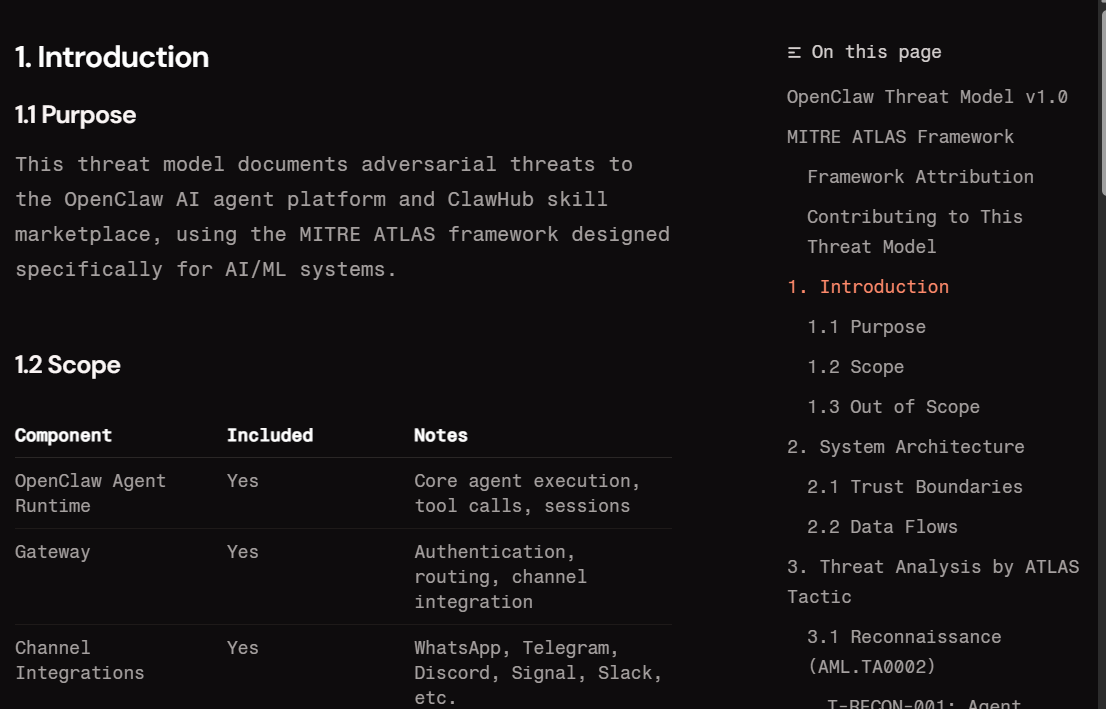This screenshot has width=1106, height=709.
Task: Click the Included column header
Action: [269, 436]
